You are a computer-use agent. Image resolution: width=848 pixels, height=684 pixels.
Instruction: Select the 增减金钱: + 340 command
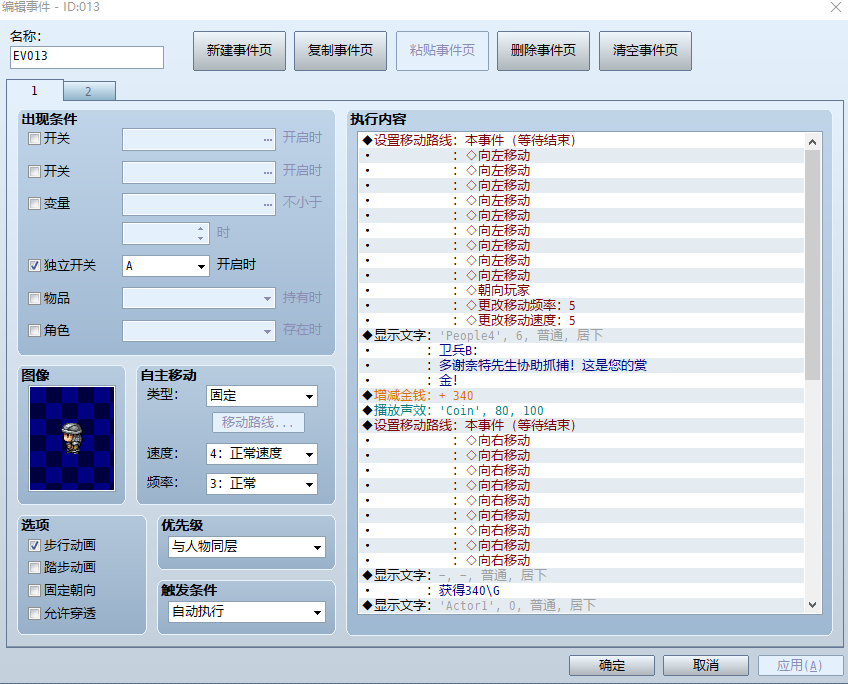click(581, 396)
